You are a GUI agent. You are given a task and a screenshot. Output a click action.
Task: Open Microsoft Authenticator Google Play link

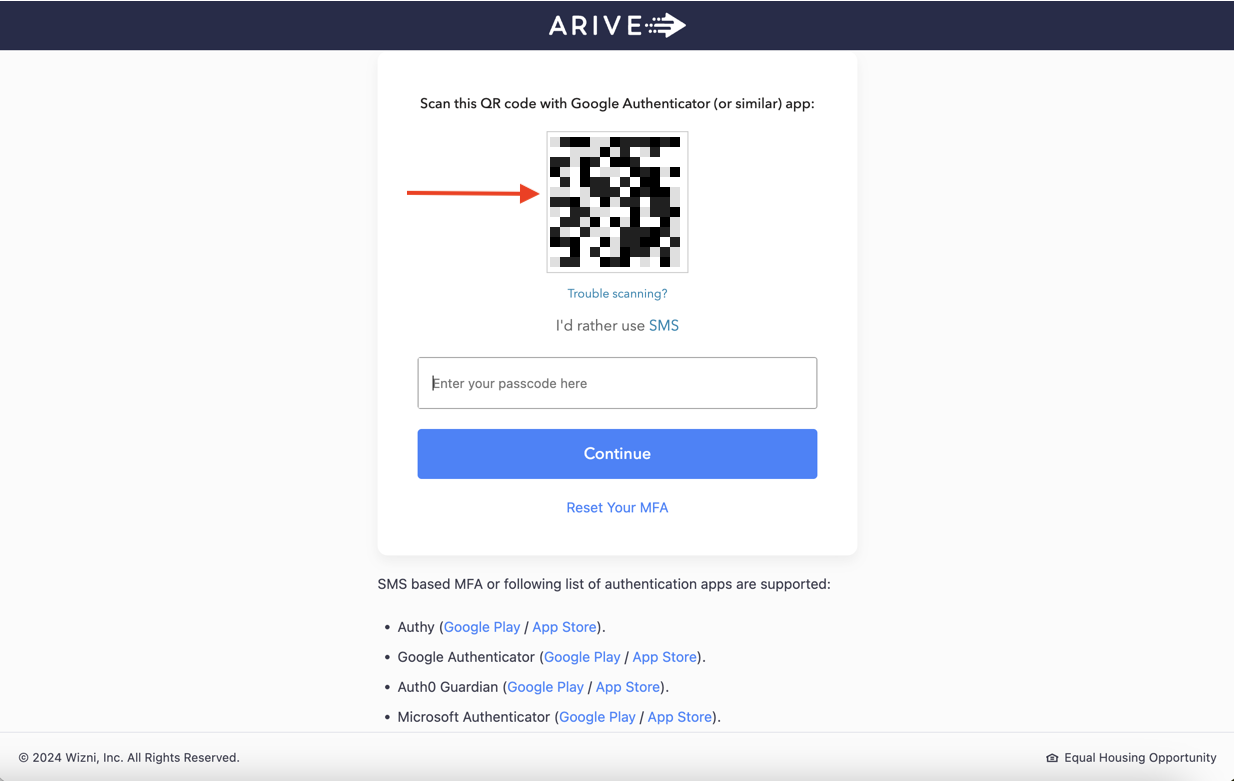point(597,717)
